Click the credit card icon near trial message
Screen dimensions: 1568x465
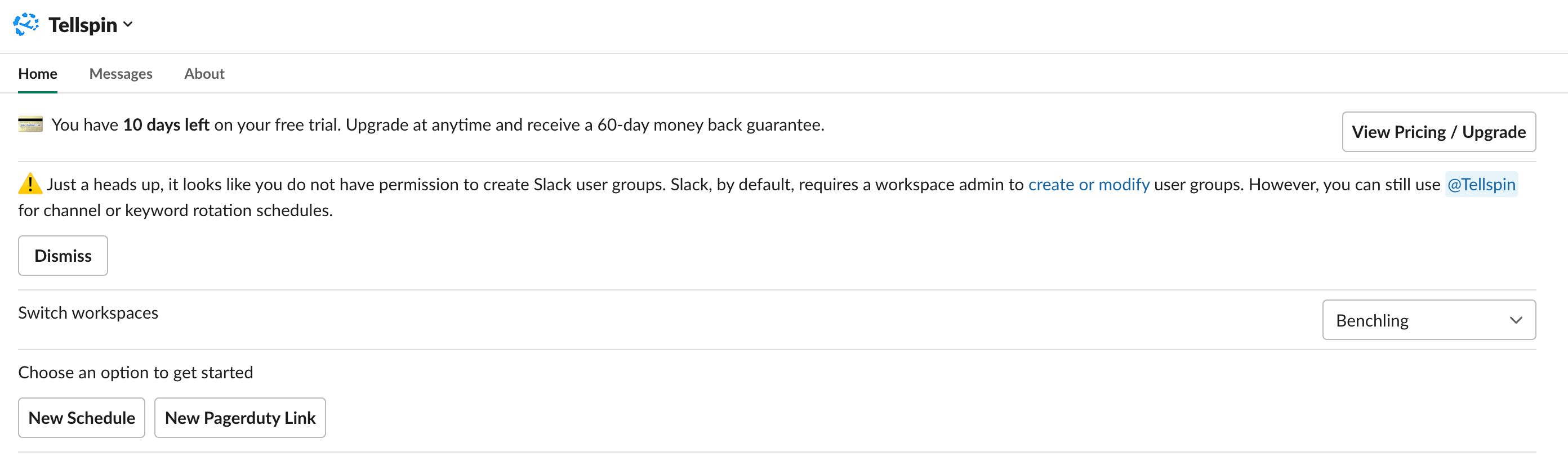pos(29,124)
